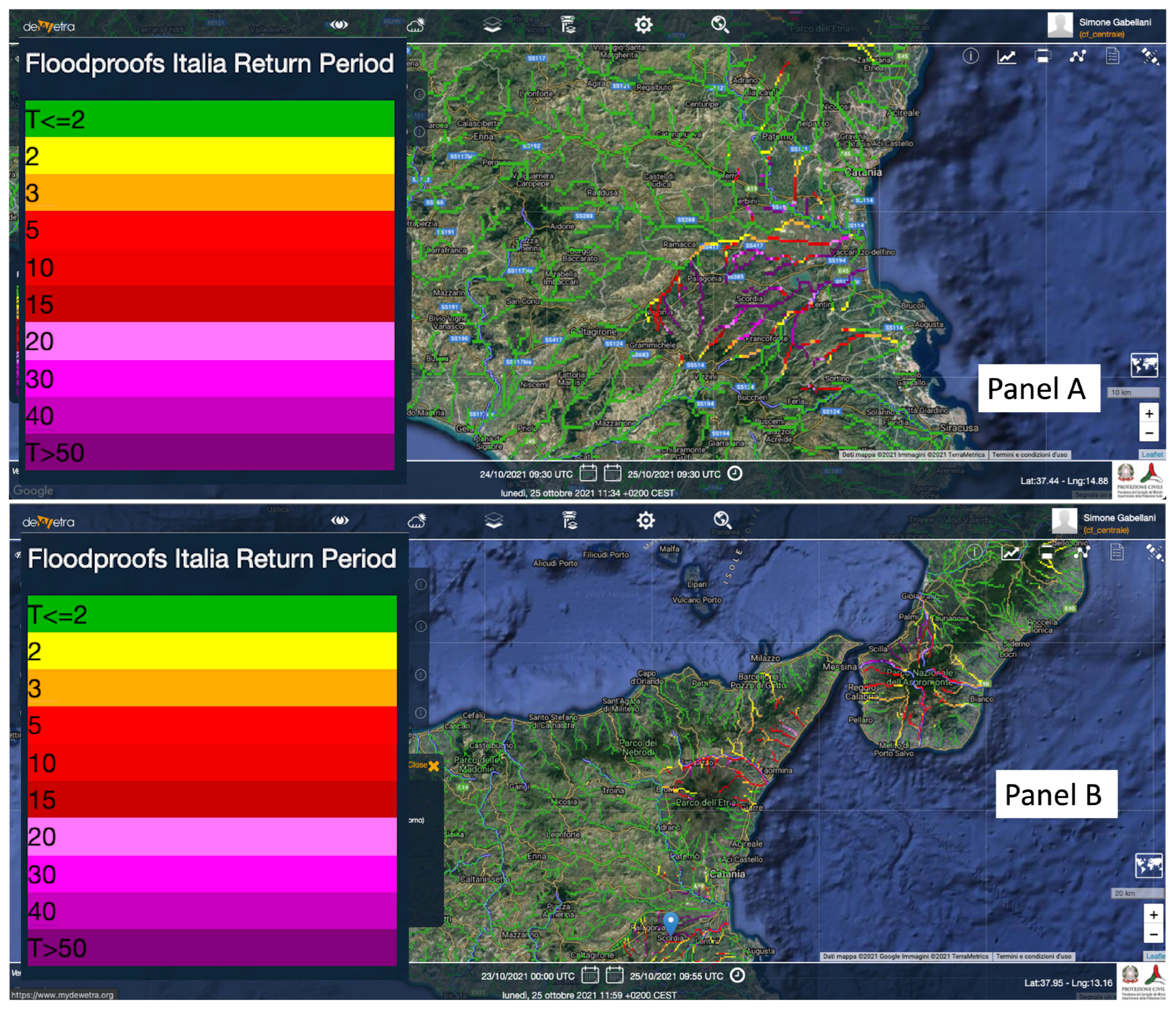Click the info tool icon in Panel A map
1176x1015 pixels.
[x=971, y=56]
